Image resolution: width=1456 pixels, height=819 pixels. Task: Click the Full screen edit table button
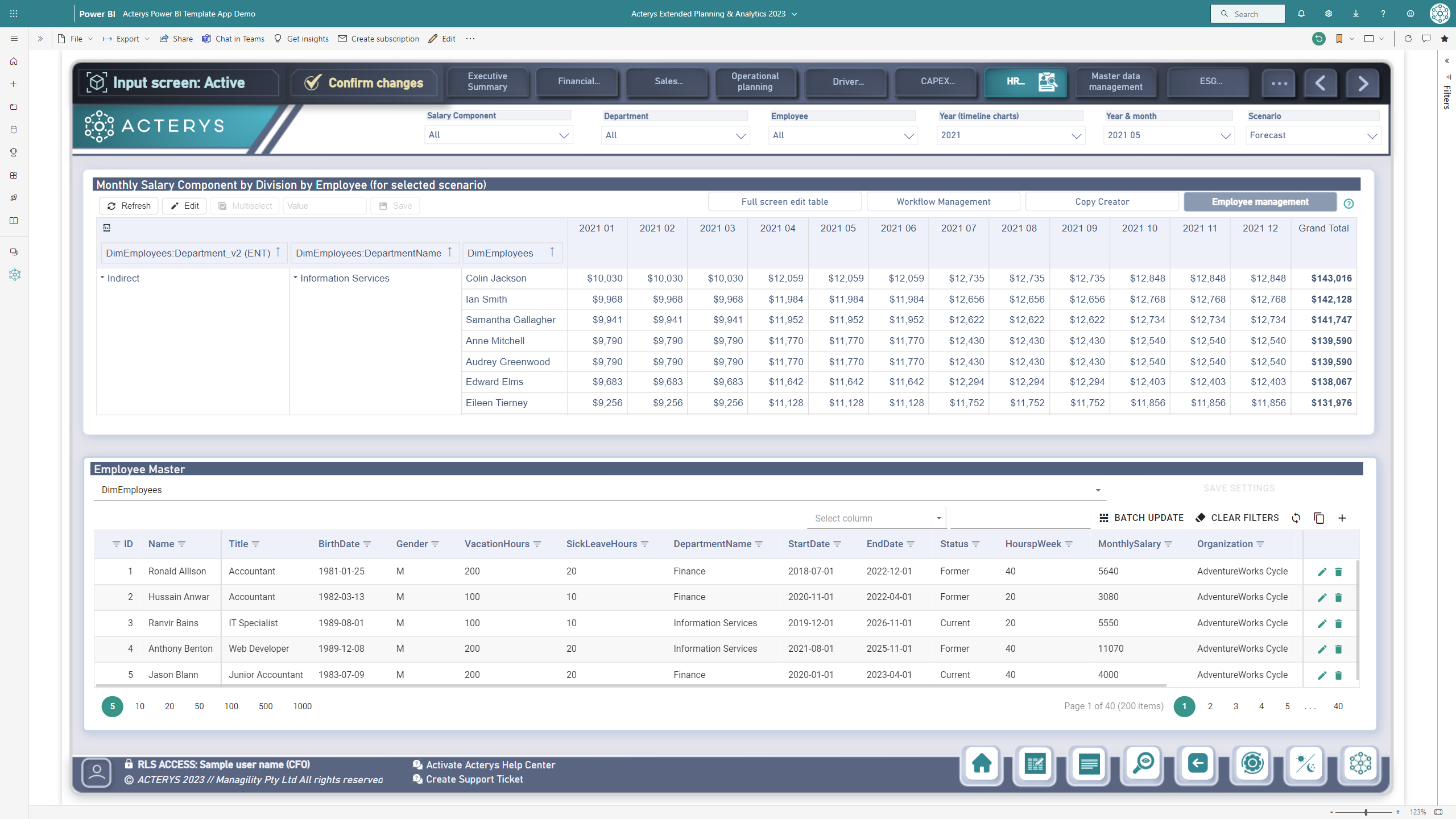pyautogui.click(x=784, y=201)
